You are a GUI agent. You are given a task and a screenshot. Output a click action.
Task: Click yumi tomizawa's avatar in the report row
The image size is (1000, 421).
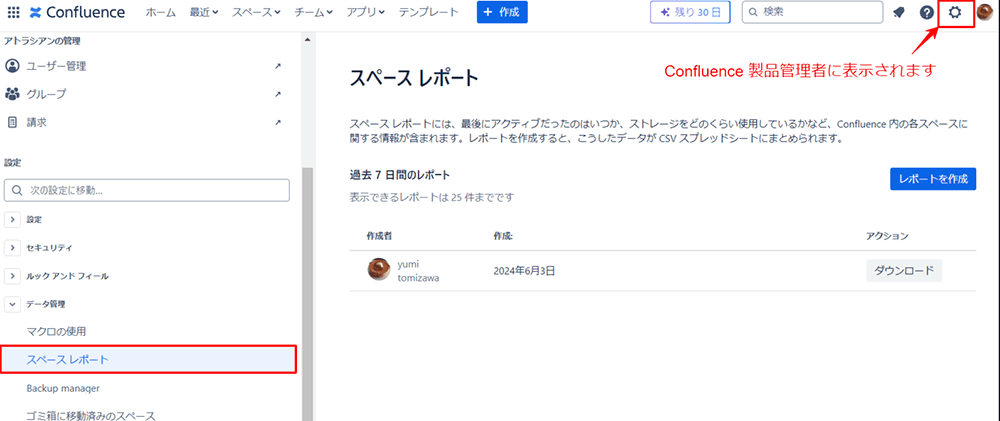[379, 268]
